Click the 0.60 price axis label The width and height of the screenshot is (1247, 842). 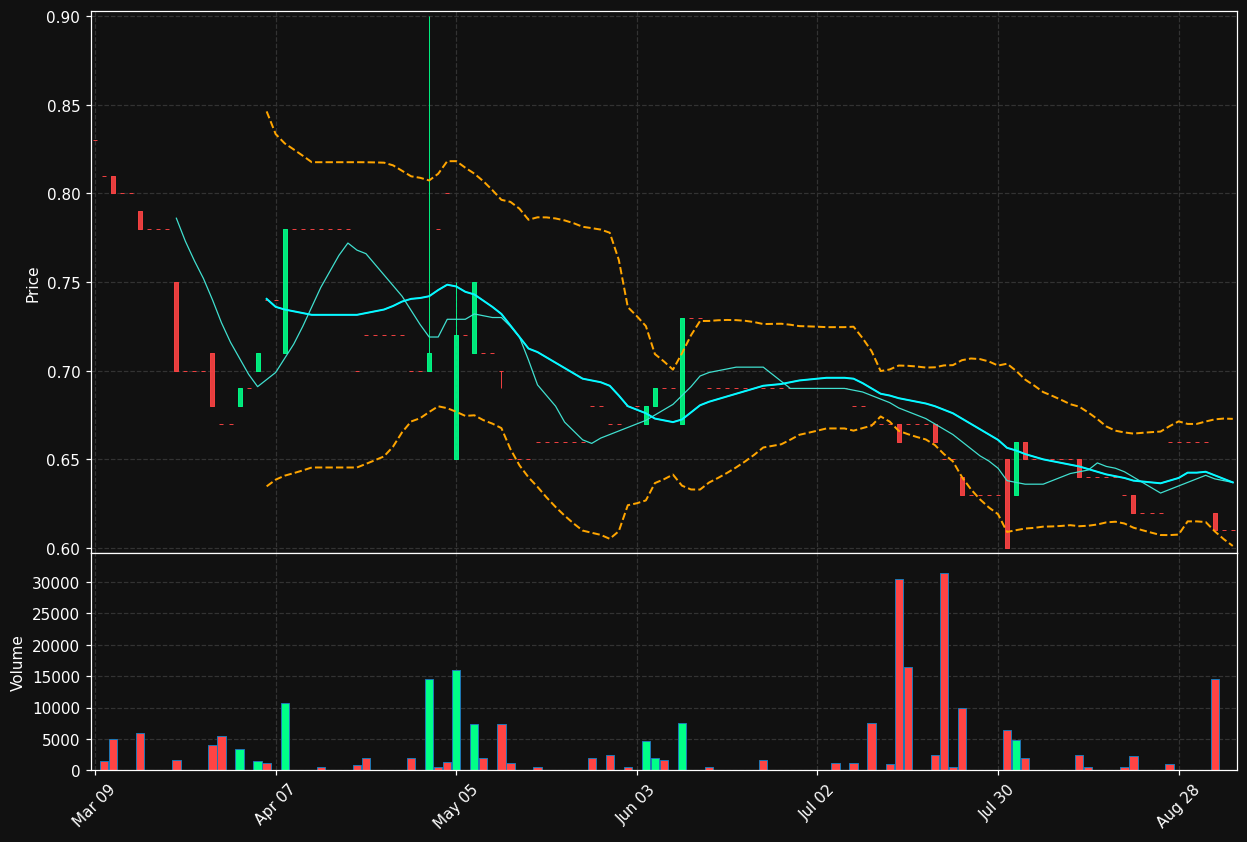[65, 549]
